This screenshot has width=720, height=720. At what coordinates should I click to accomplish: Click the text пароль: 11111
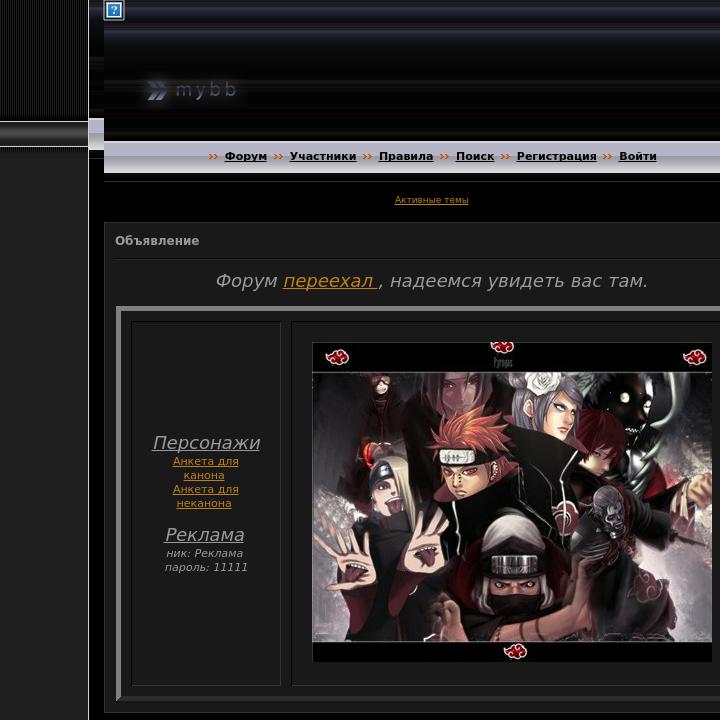(x=206, y=567)
